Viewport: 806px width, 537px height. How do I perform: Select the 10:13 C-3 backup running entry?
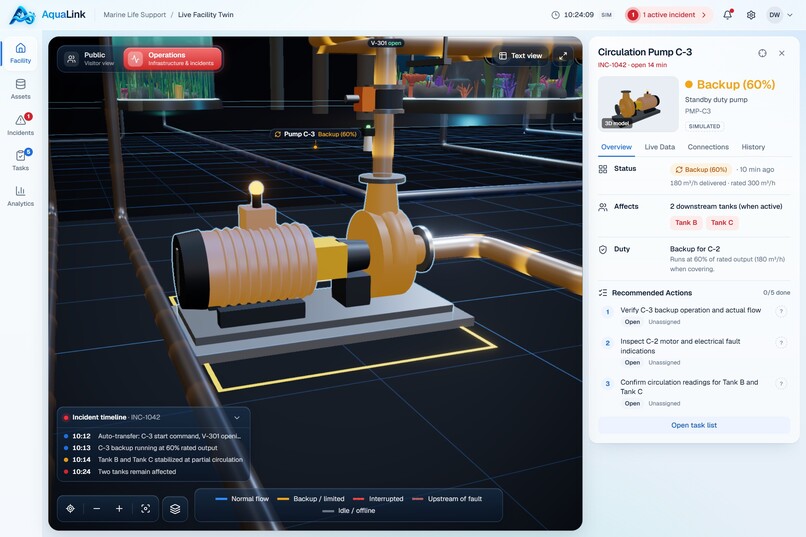tap(153, 448)
